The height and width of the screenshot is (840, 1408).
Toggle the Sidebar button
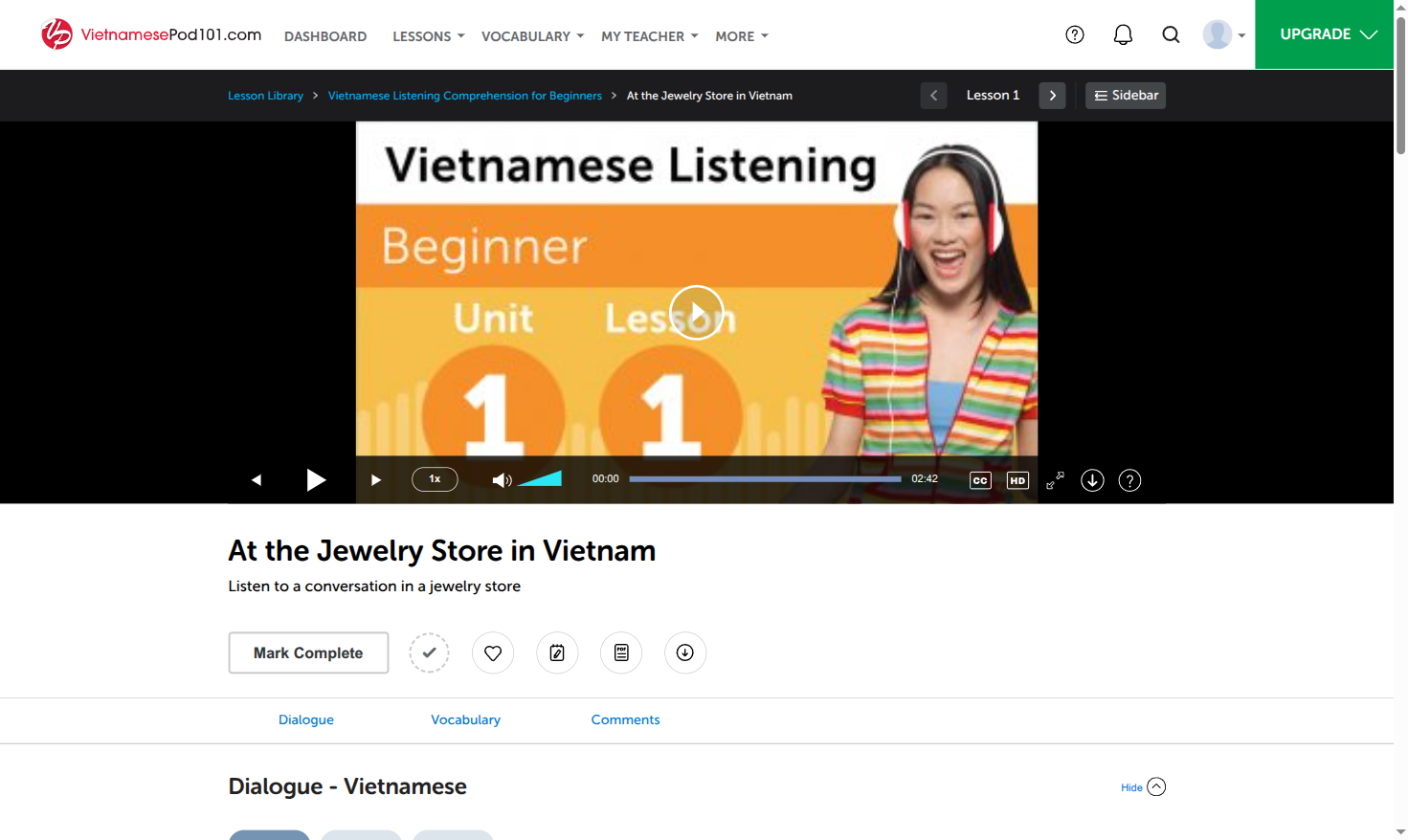click(x=1126, y=96)
